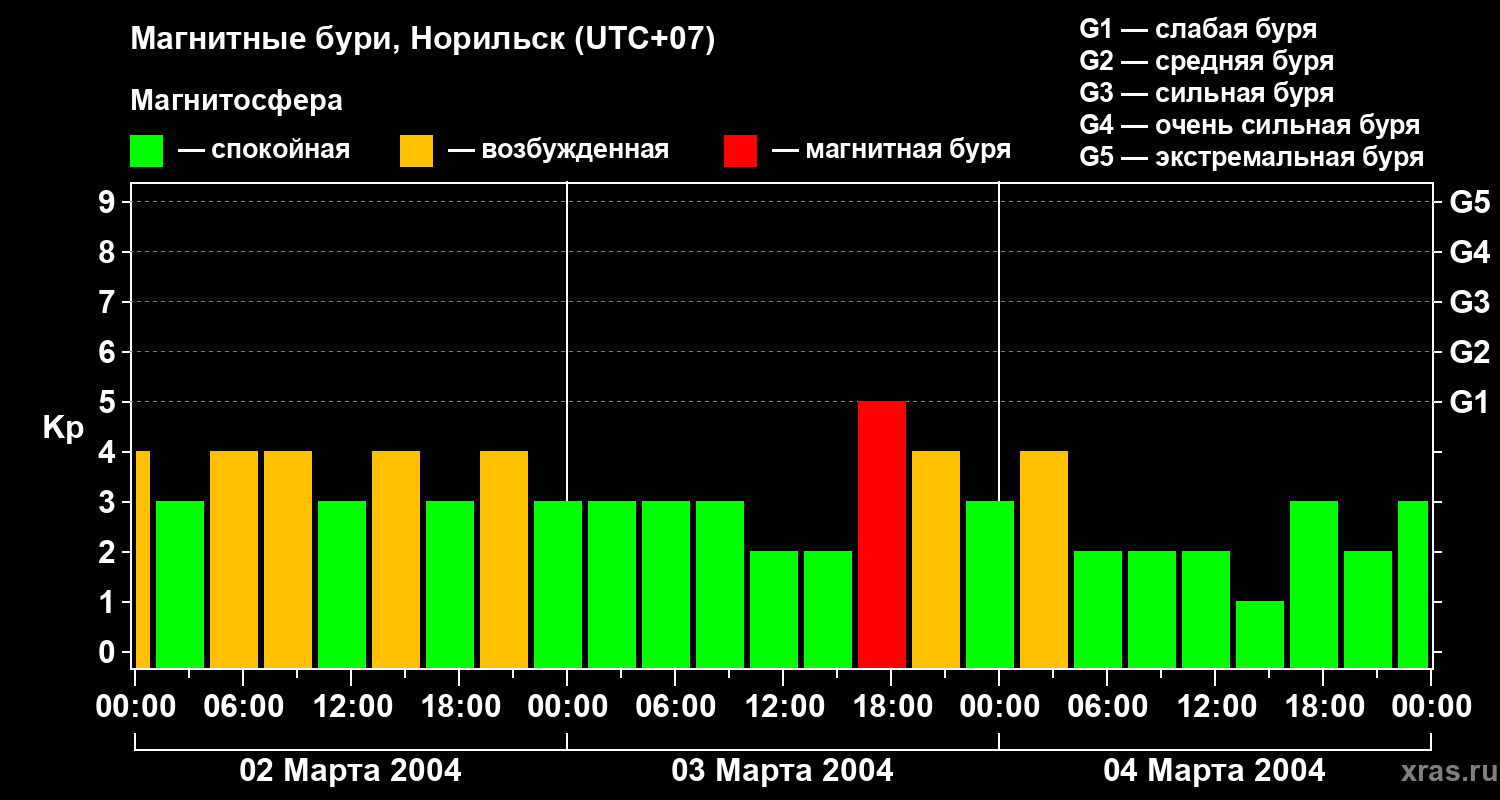
Task: Click the '04 Марта 2004' date label
Action: tap(1214, 770)
